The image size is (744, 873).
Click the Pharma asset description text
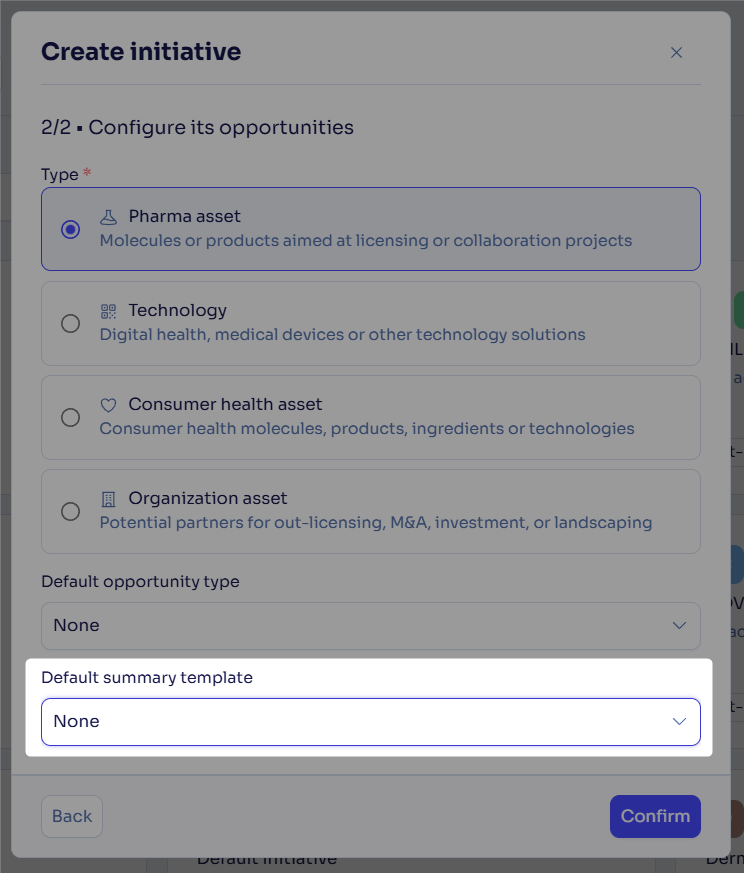pyautogui.click(x=366, y=241)
